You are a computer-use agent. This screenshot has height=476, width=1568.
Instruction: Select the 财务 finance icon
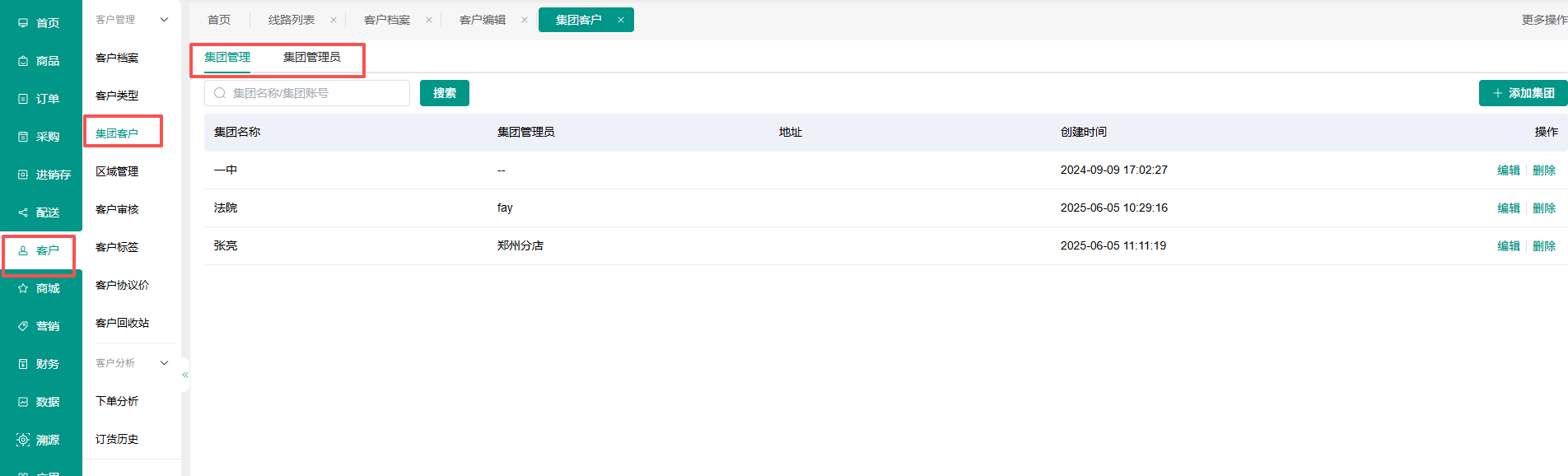coord(23,364)
